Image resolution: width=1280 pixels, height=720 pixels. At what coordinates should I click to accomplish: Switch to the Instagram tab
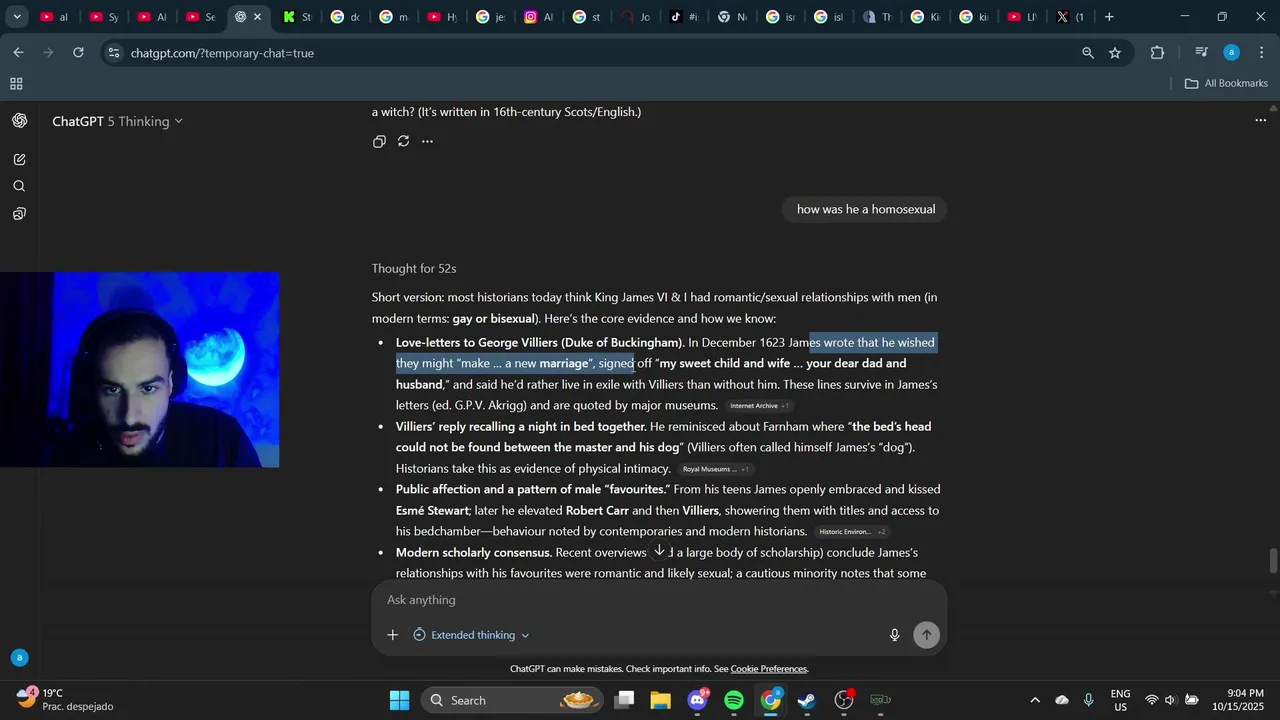(540, 17)
